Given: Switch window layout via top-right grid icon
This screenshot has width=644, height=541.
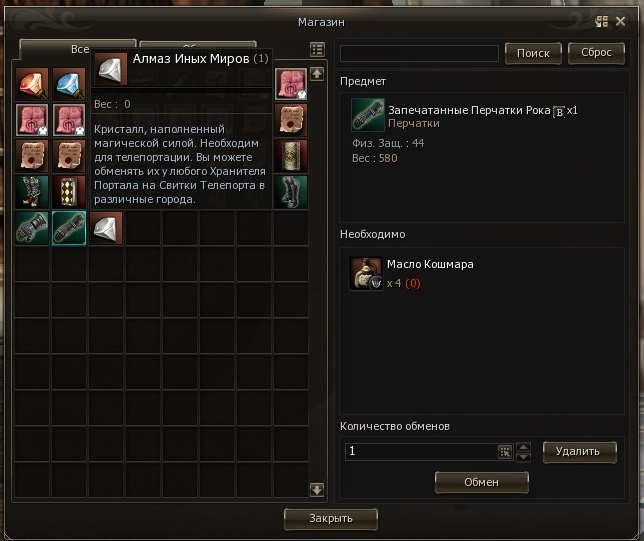Looking at the screenshot, I should (x=602, y=21).
